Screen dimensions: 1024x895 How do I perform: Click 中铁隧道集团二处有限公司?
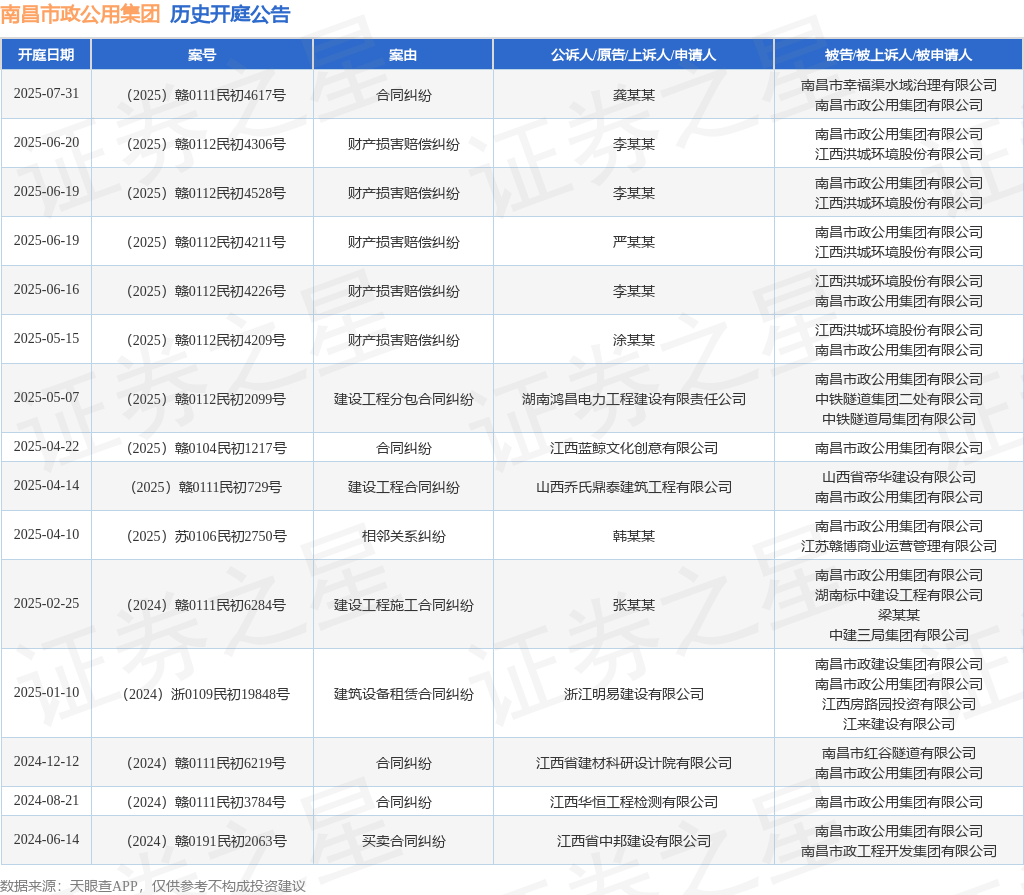coord(899,399)
